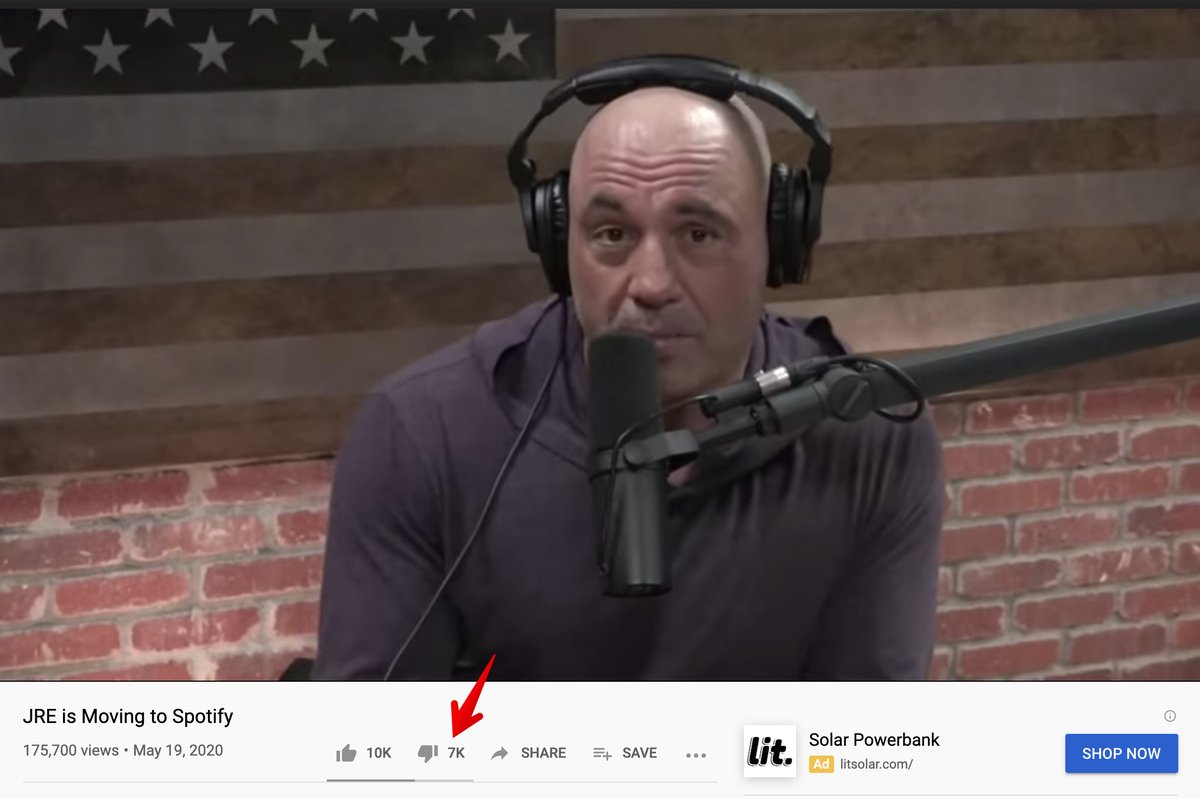
Task: Open the three-dot more actions menu
Action: click(x=696, y=755)
